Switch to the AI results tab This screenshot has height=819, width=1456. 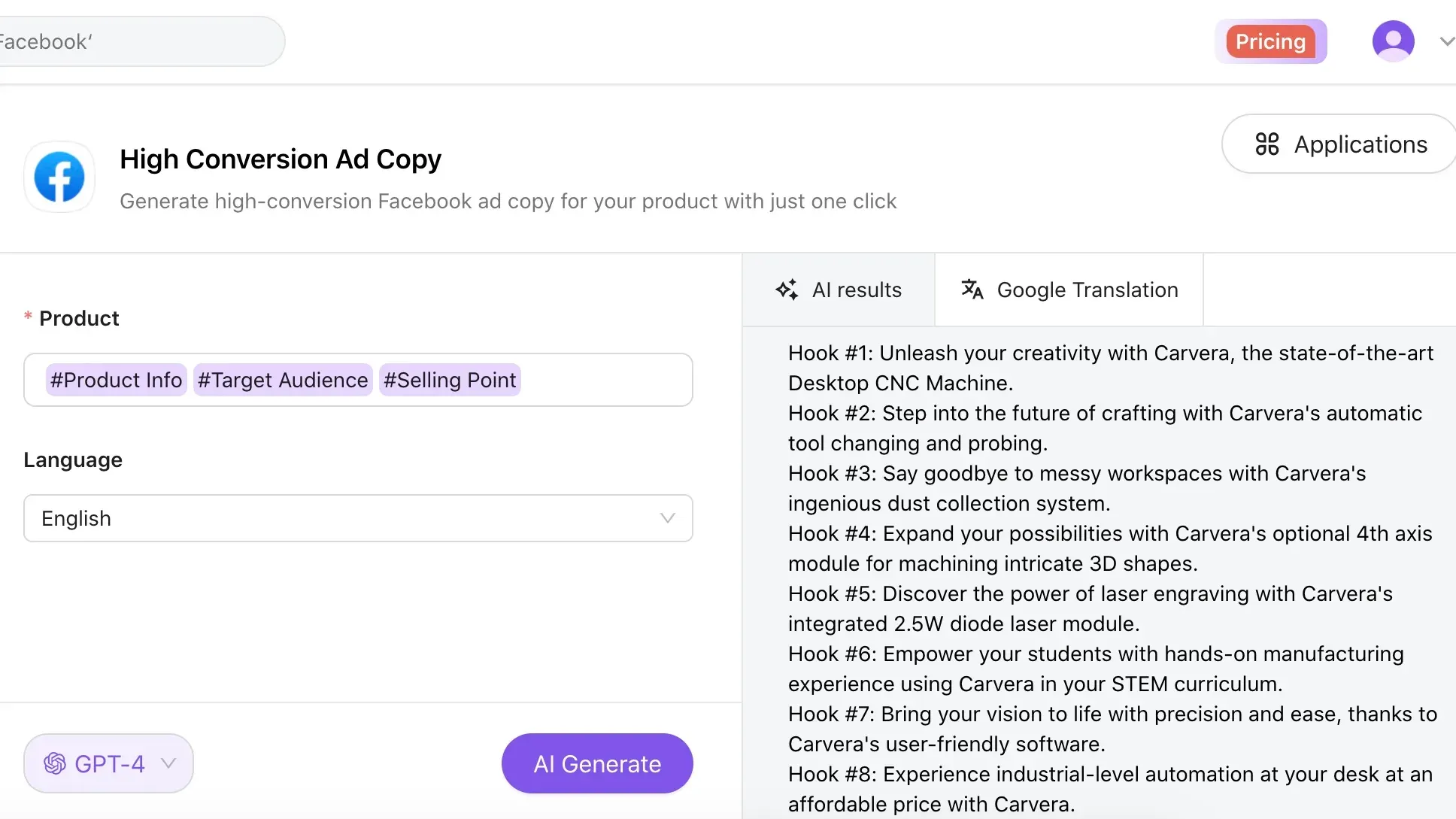click(x=839, y=290)
